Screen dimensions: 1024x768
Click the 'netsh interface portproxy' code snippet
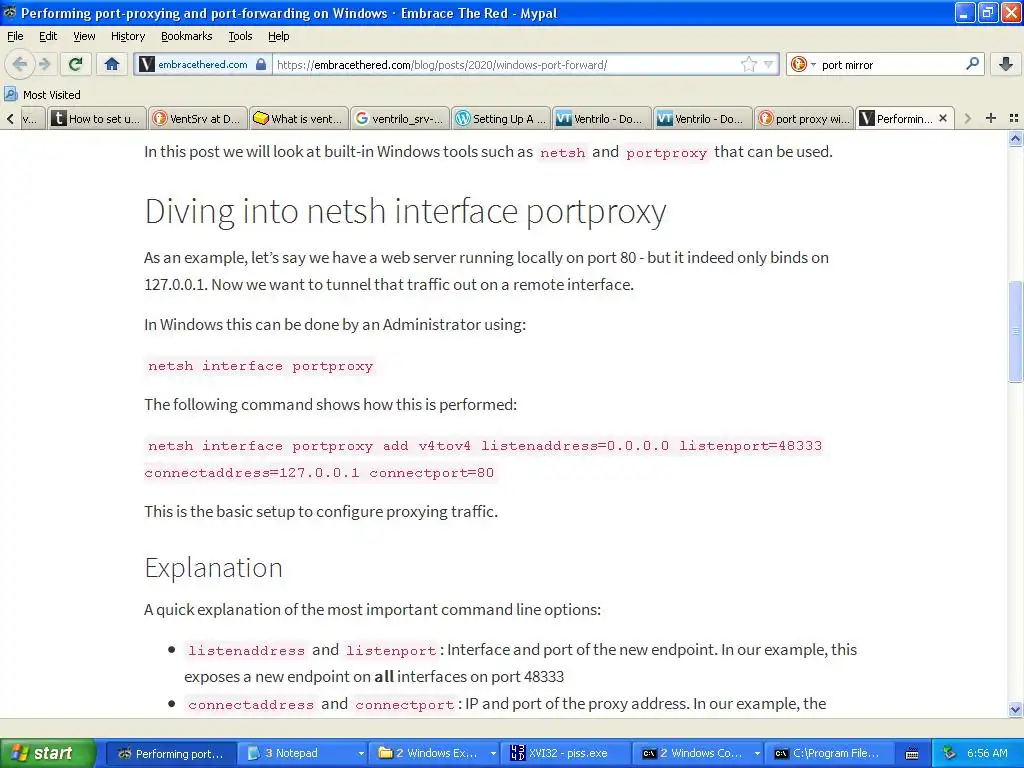[261, 366]
